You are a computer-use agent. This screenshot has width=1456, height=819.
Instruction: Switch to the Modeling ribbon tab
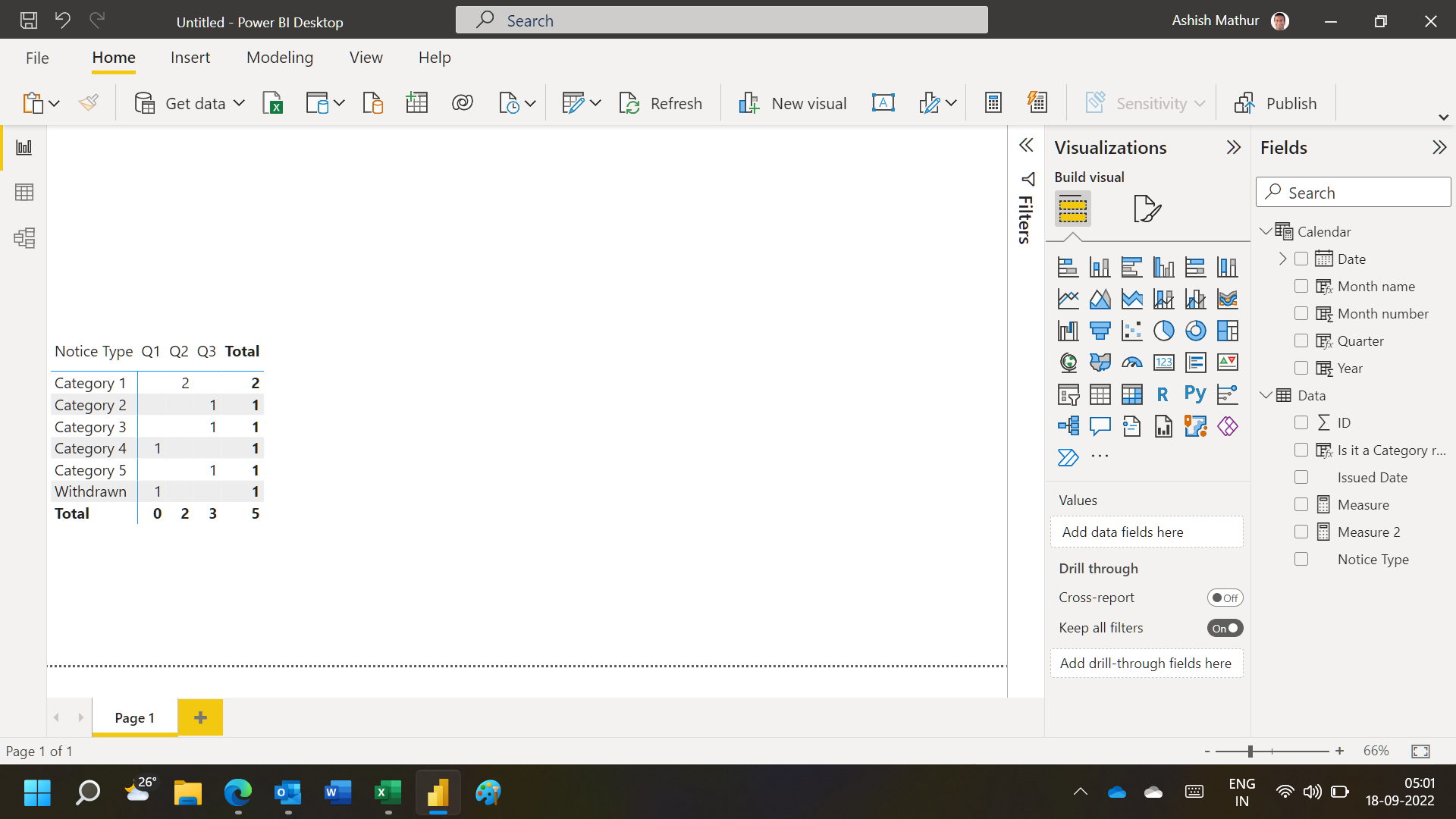point(280,58)
